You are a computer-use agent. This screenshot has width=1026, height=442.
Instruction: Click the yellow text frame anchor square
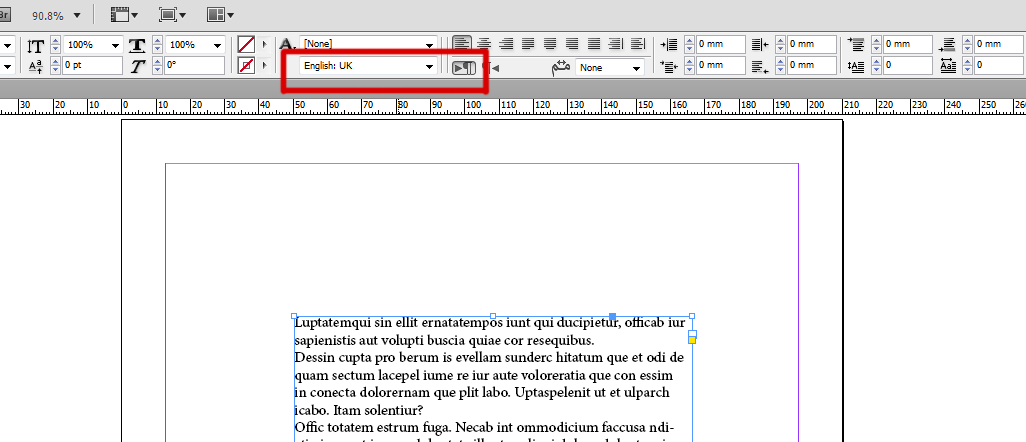coord(692,340)
